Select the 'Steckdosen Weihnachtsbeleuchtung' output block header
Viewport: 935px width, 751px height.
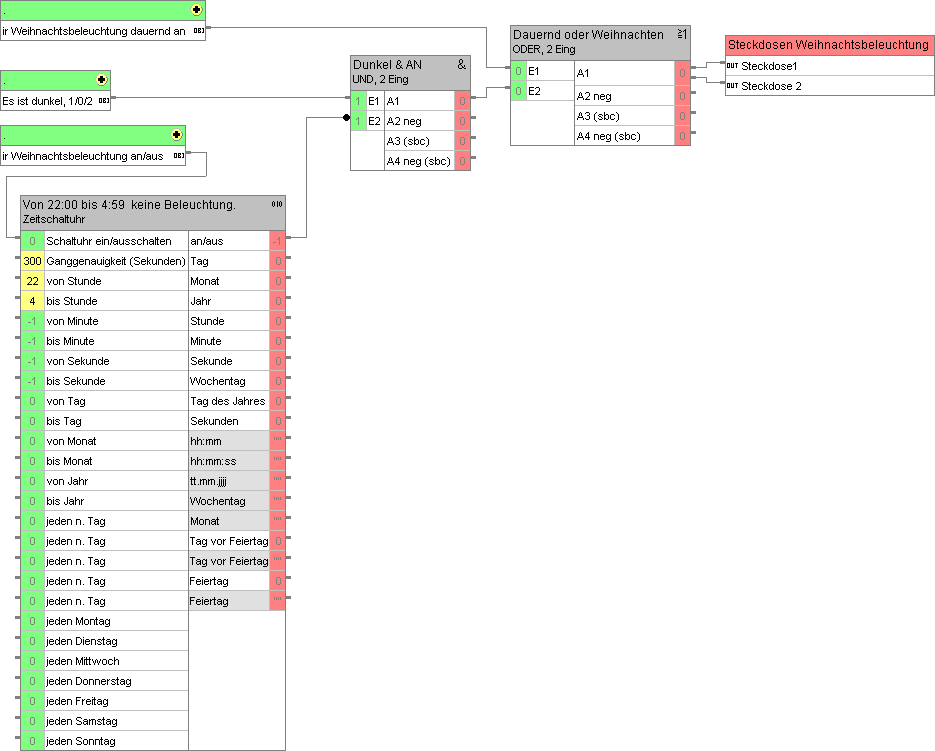tap(828, 45)
